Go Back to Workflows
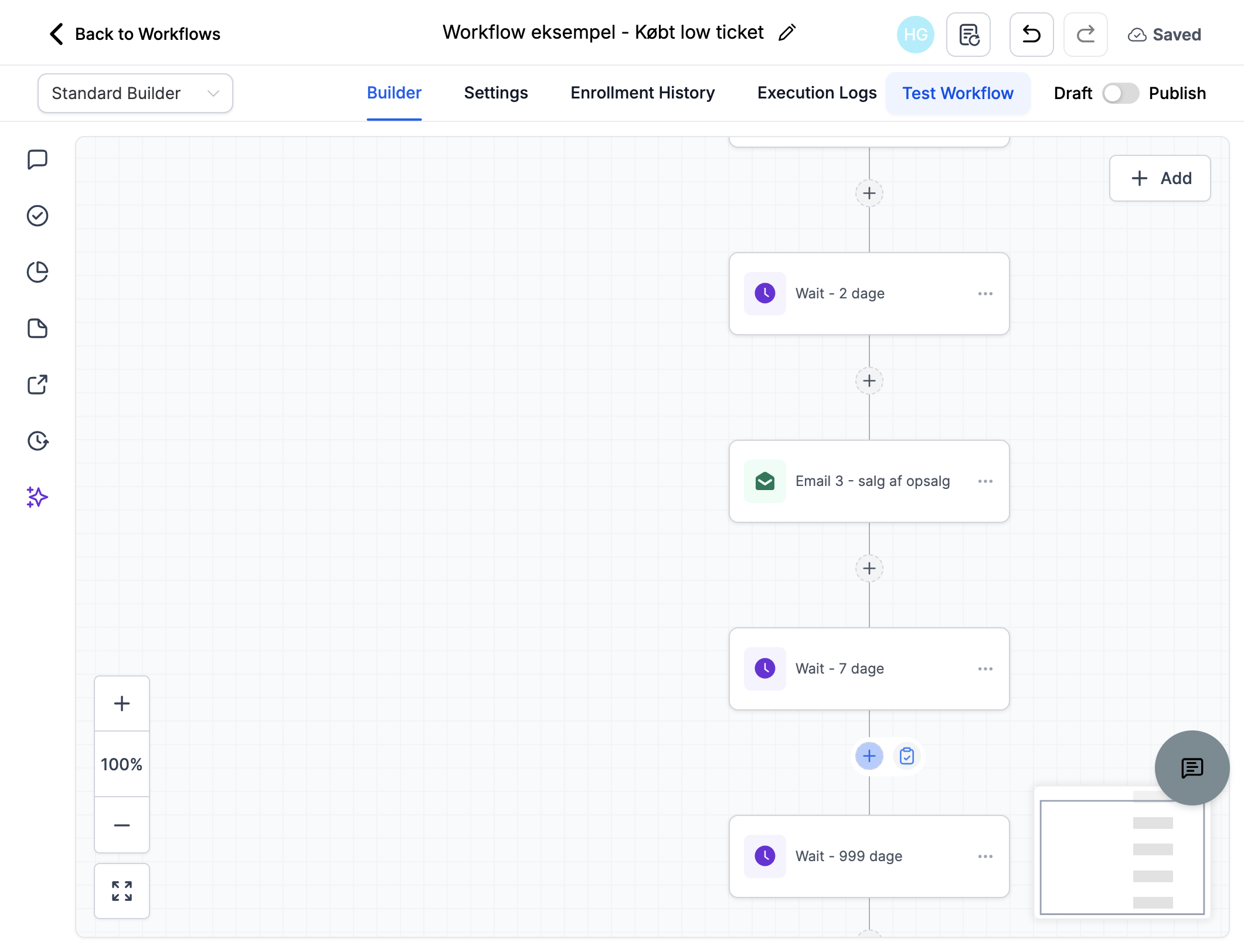1244x952 pixels. tap(135, 34)
